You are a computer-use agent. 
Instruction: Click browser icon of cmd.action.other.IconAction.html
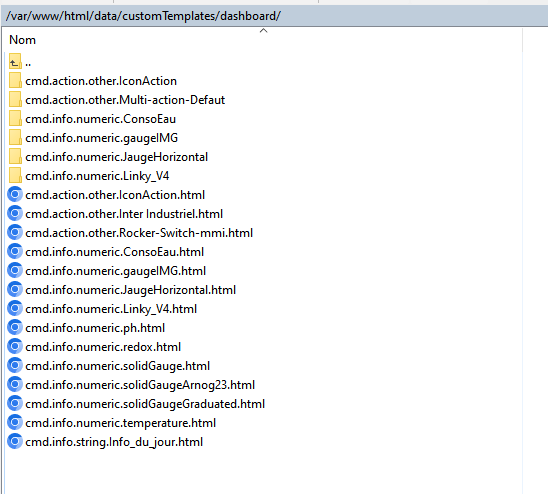click(x=15, y=194)
